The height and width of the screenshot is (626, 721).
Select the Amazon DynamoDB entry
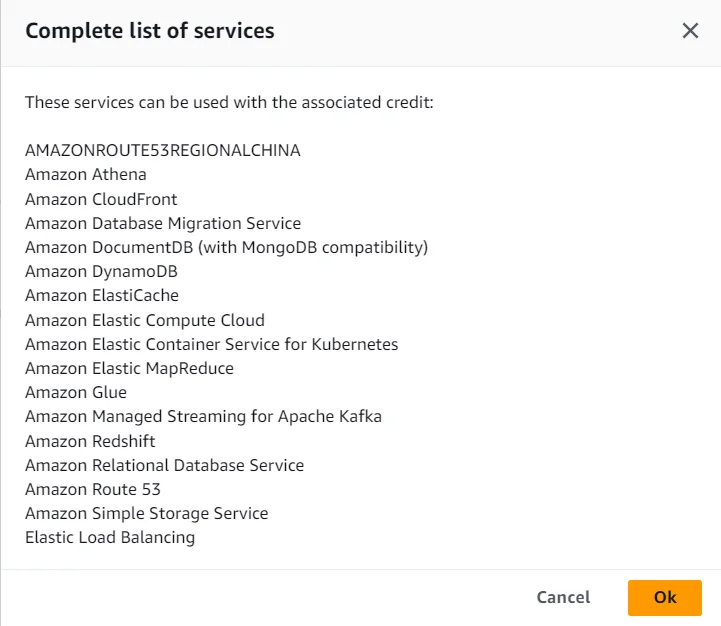[x=101, y=271]
